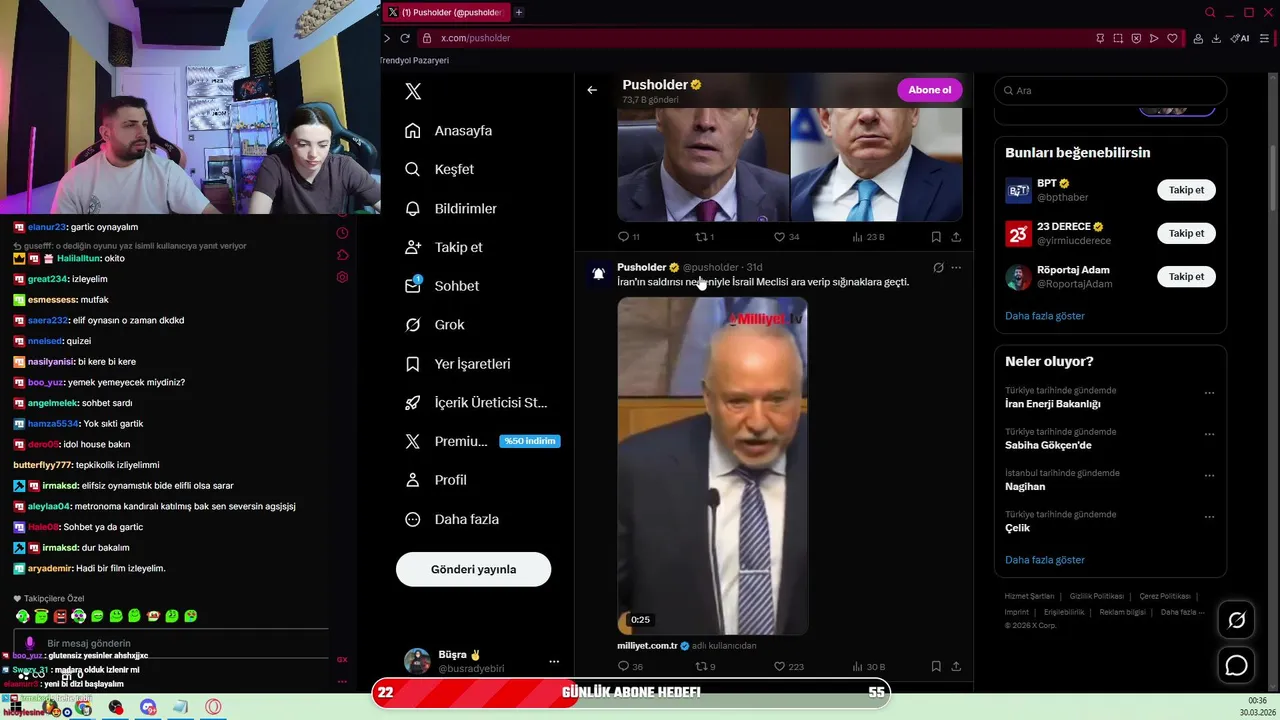Open Trendyol Pazaryeri bookmark
The width and height of the screenshot is (1280, 720).
pyautogui.click(x=414, y=60)
